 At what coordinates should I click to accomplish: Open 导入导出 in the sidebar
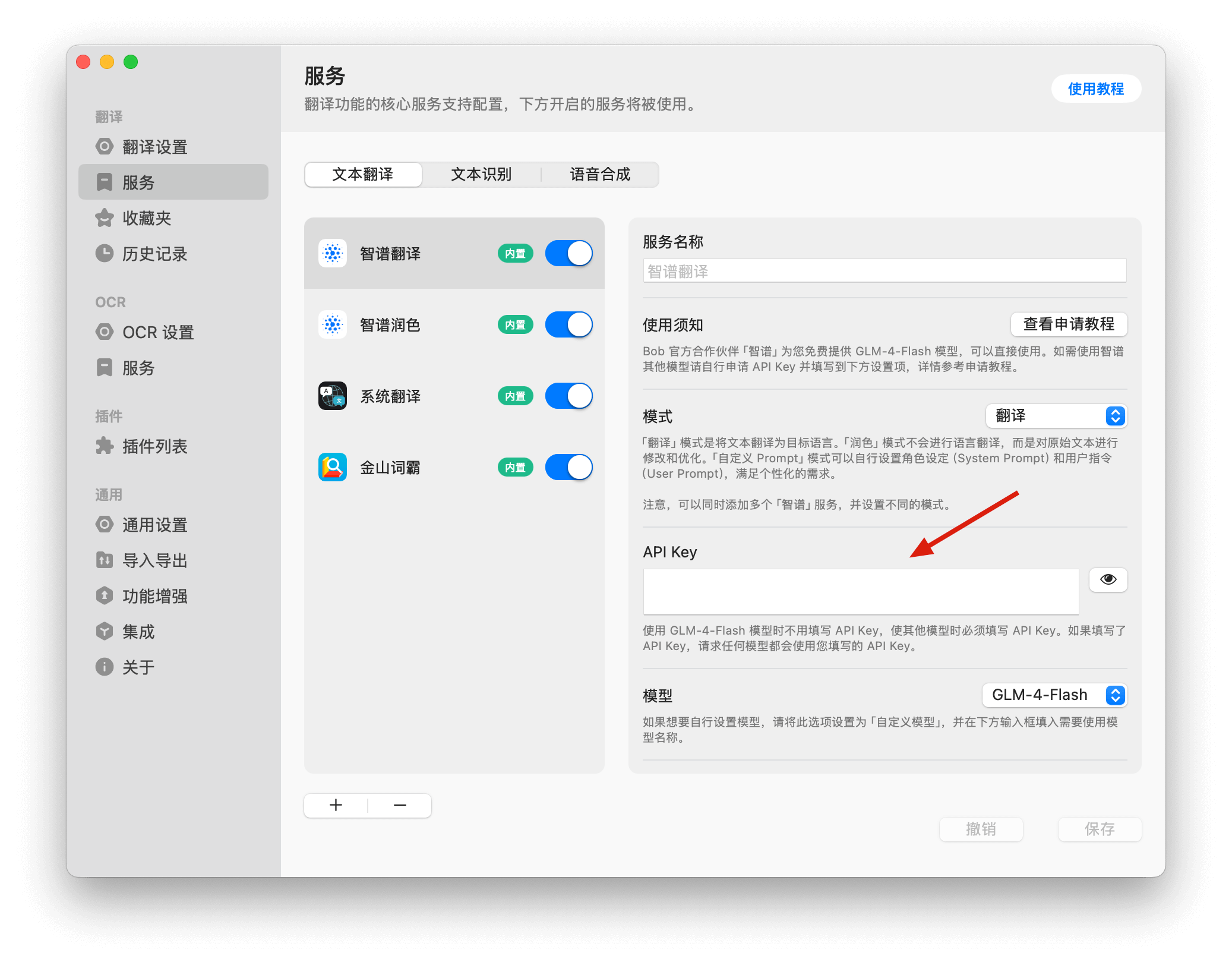pos(172,560)
